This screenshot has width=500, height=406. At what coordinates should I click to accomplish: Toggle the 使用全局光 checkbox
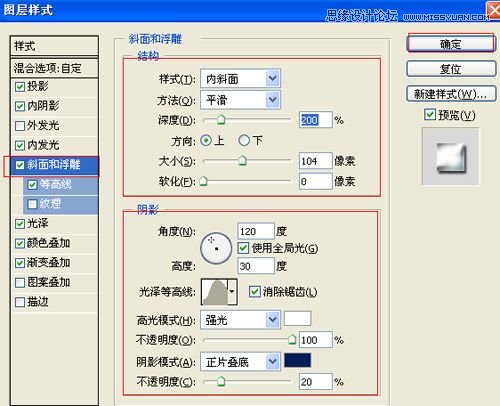243,248
